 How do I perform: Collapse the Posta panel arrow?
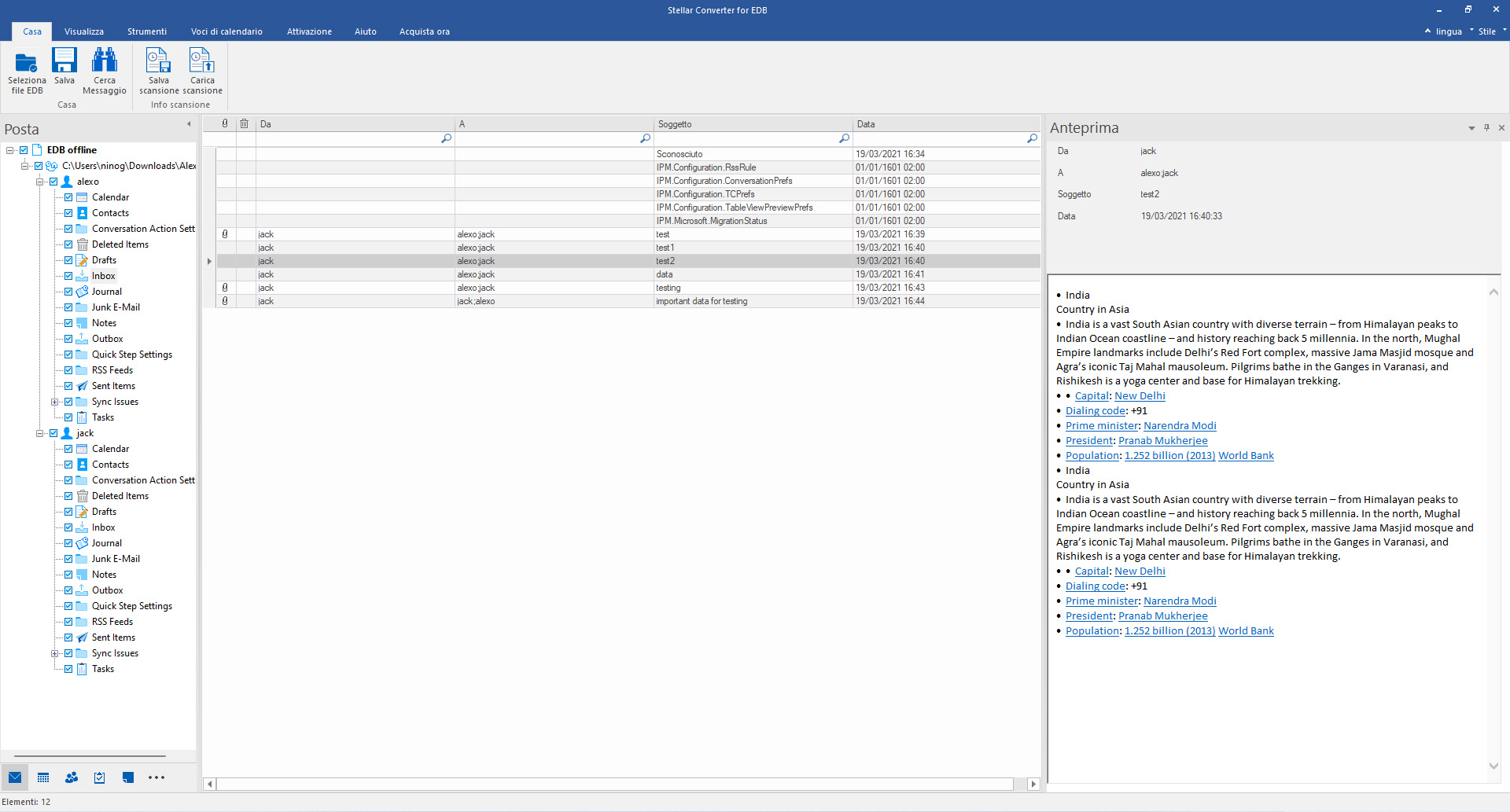(x=189, y=124)
